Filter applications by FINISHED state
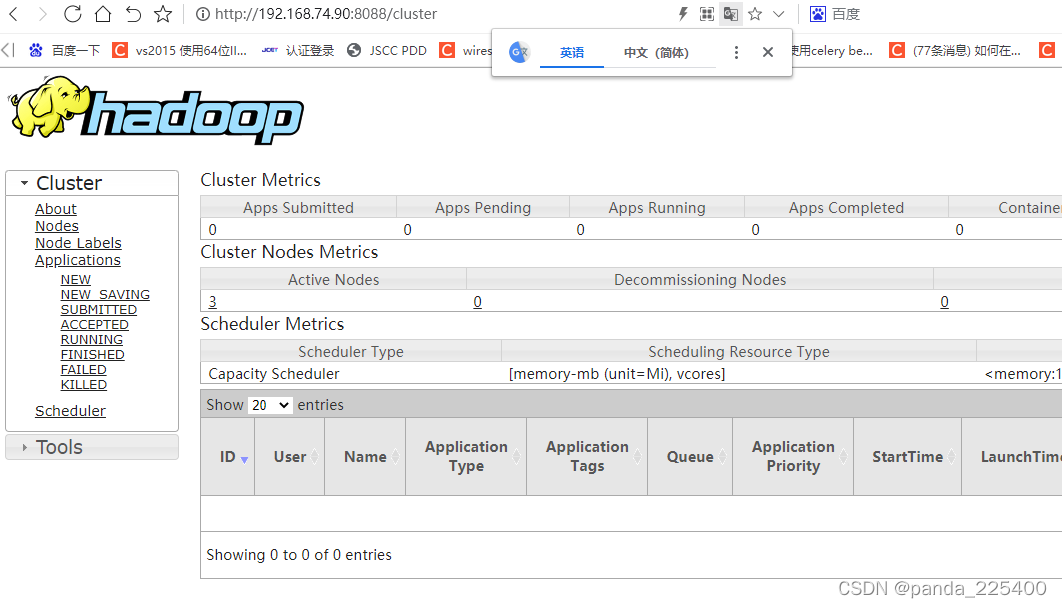1062x608 pixels. pos(92,354)
